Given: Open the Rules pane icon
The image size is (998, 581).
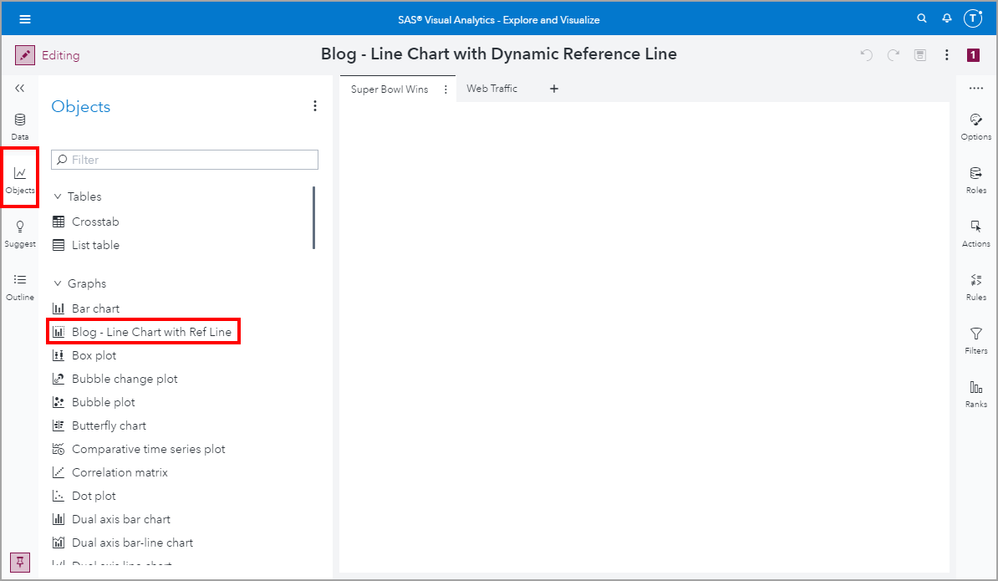Looking at the screenshot, I should 976,285.
